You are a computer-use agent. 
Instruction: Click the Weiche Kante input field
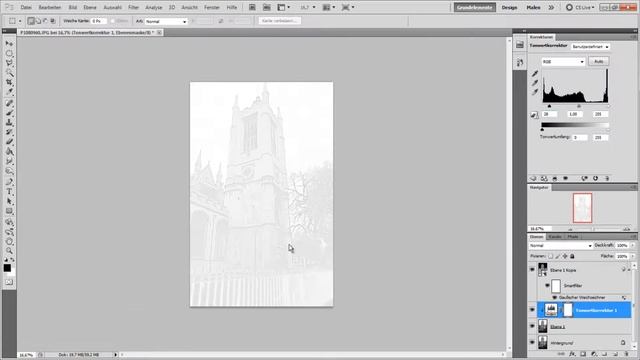point(98,21)
